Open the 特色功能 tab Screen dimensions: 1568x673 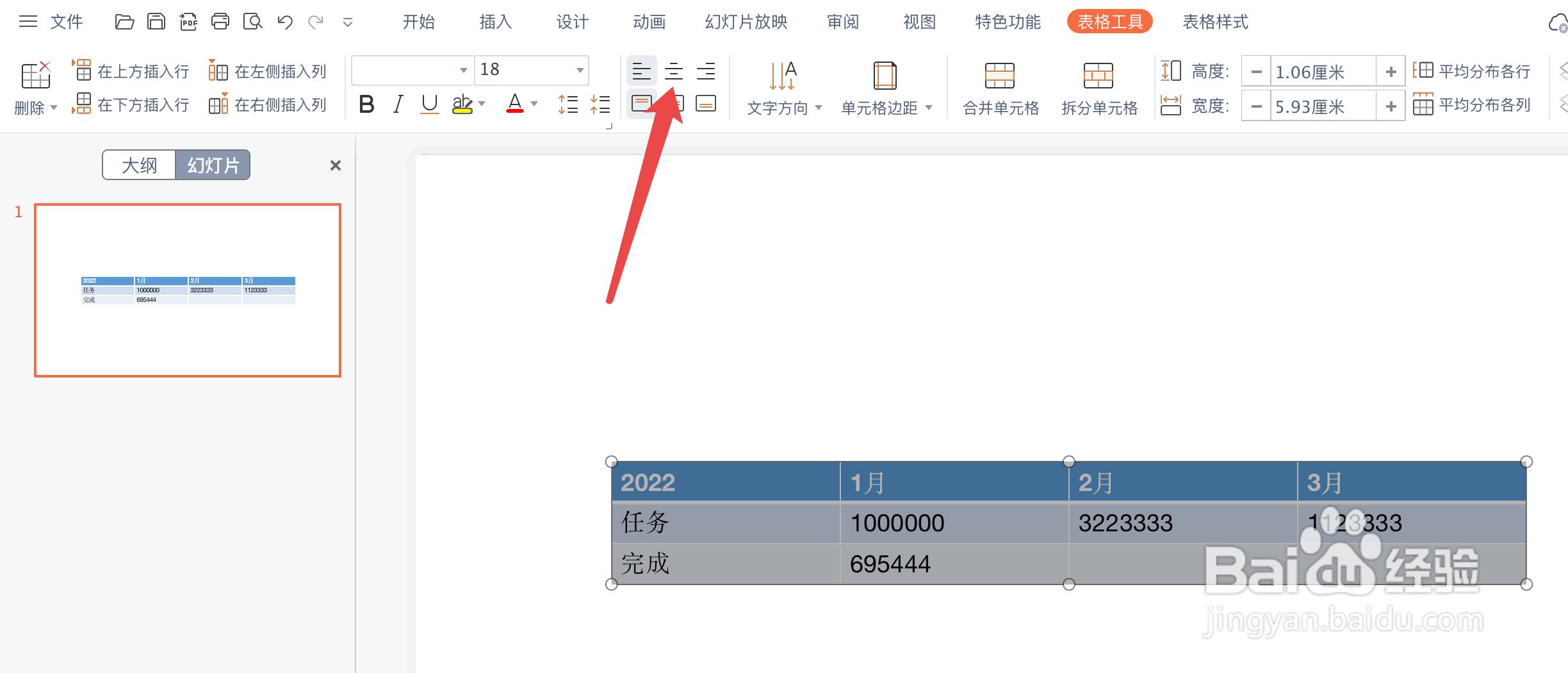(x=1008, y=22)
